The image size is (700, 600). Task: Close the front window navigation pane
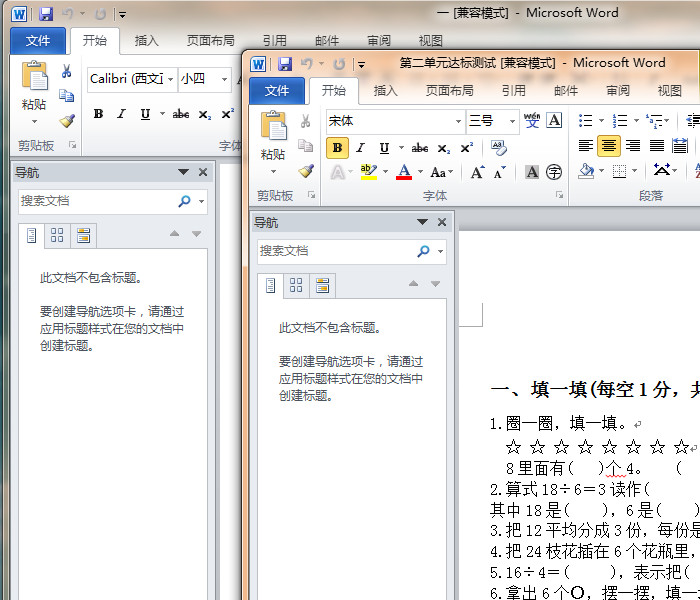pos(442,222)
